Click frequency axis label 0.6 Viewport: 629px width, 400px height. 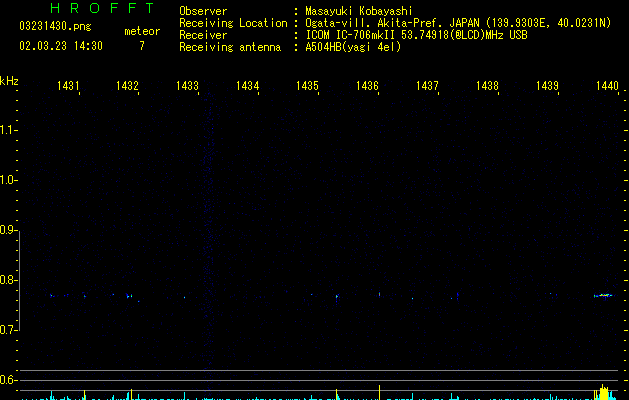(x=8, y=380)
